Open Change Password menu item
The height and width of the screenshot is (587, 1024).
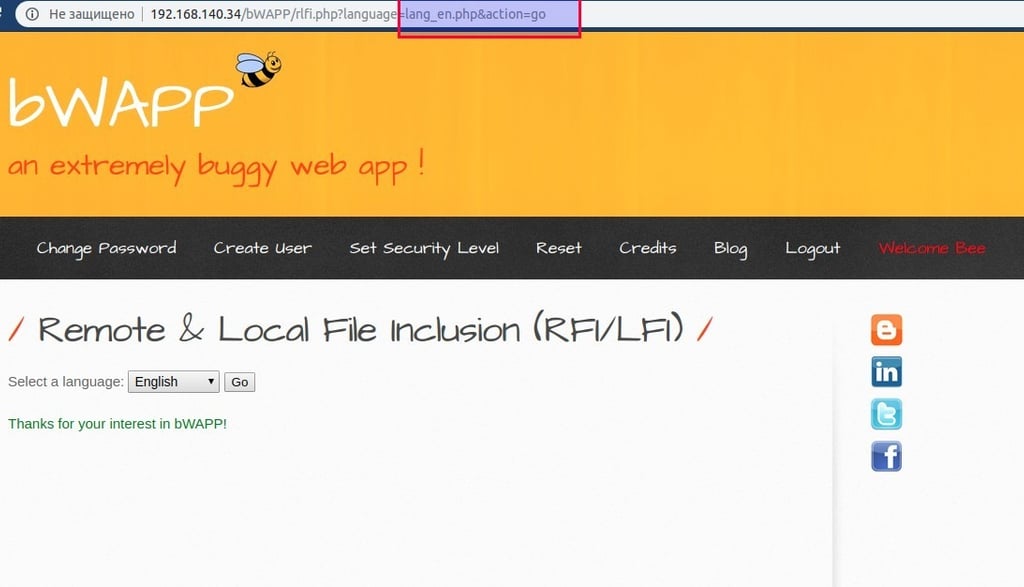[x=106, y=248]
